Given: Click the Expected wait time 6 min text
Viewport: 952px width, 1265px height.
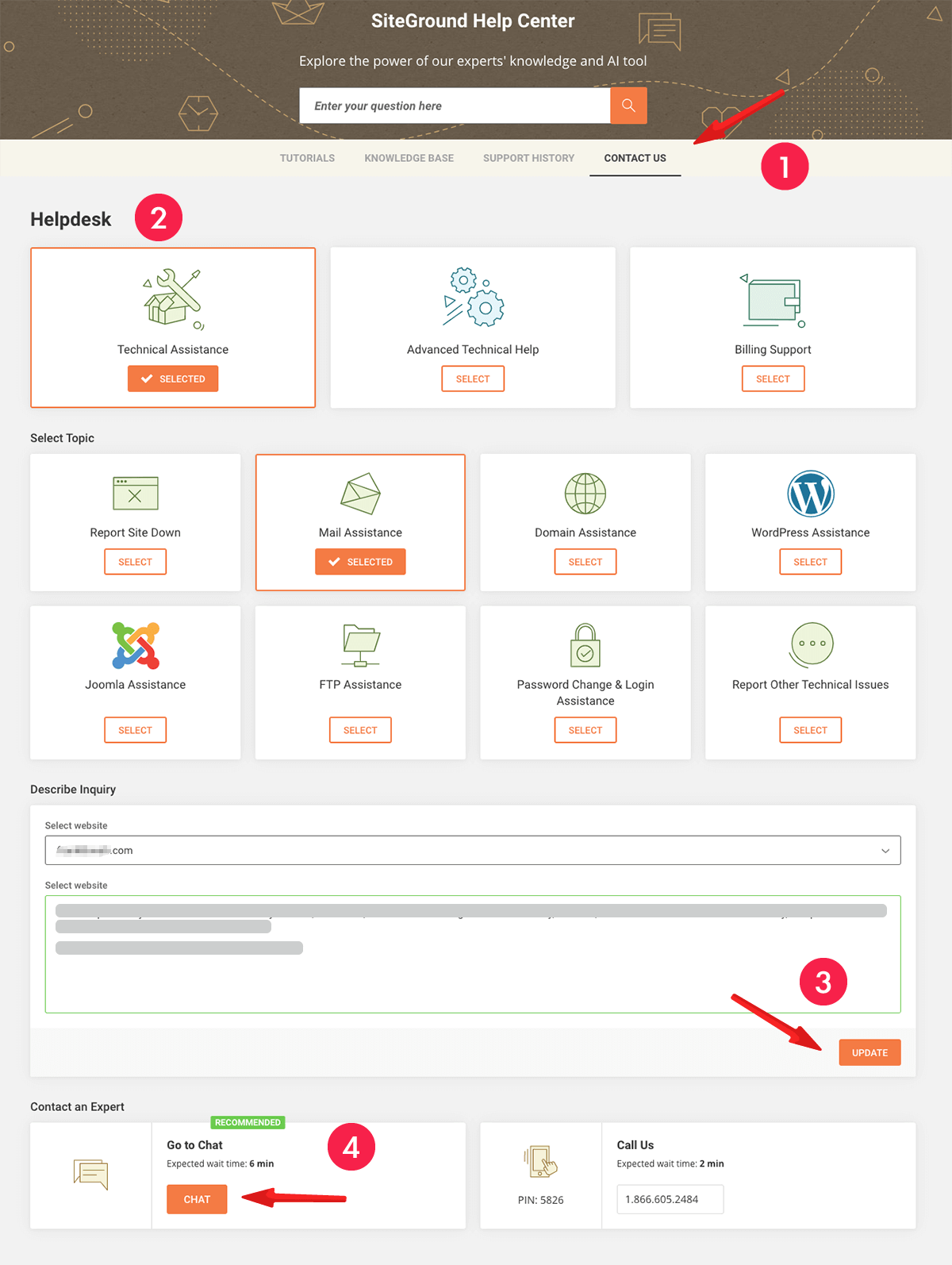Looking at the screenshot, I should [221, 1163].
